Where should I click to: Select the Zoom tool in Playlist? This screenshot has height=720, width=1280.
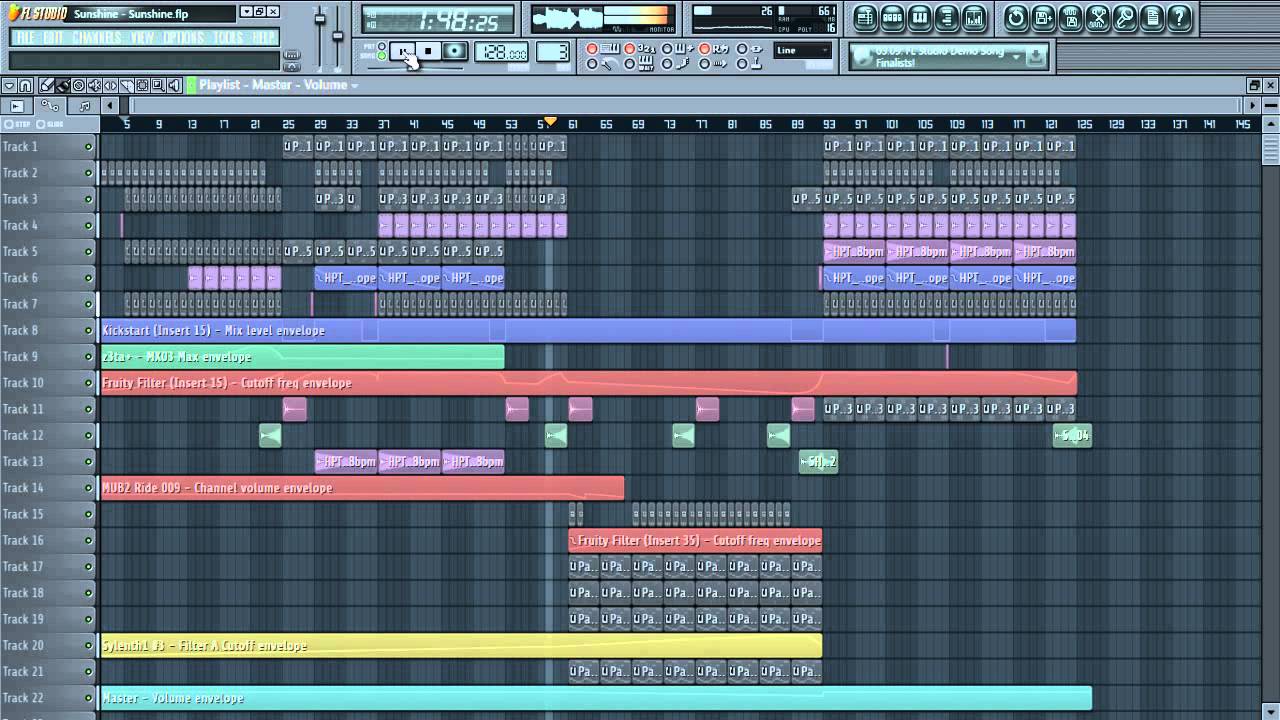(158, 86)
